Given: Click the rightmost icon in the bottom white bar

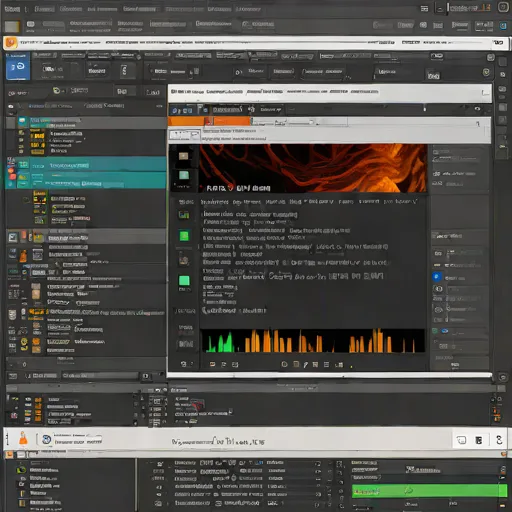Looking at the screenshot, I should tap(499, 440).
